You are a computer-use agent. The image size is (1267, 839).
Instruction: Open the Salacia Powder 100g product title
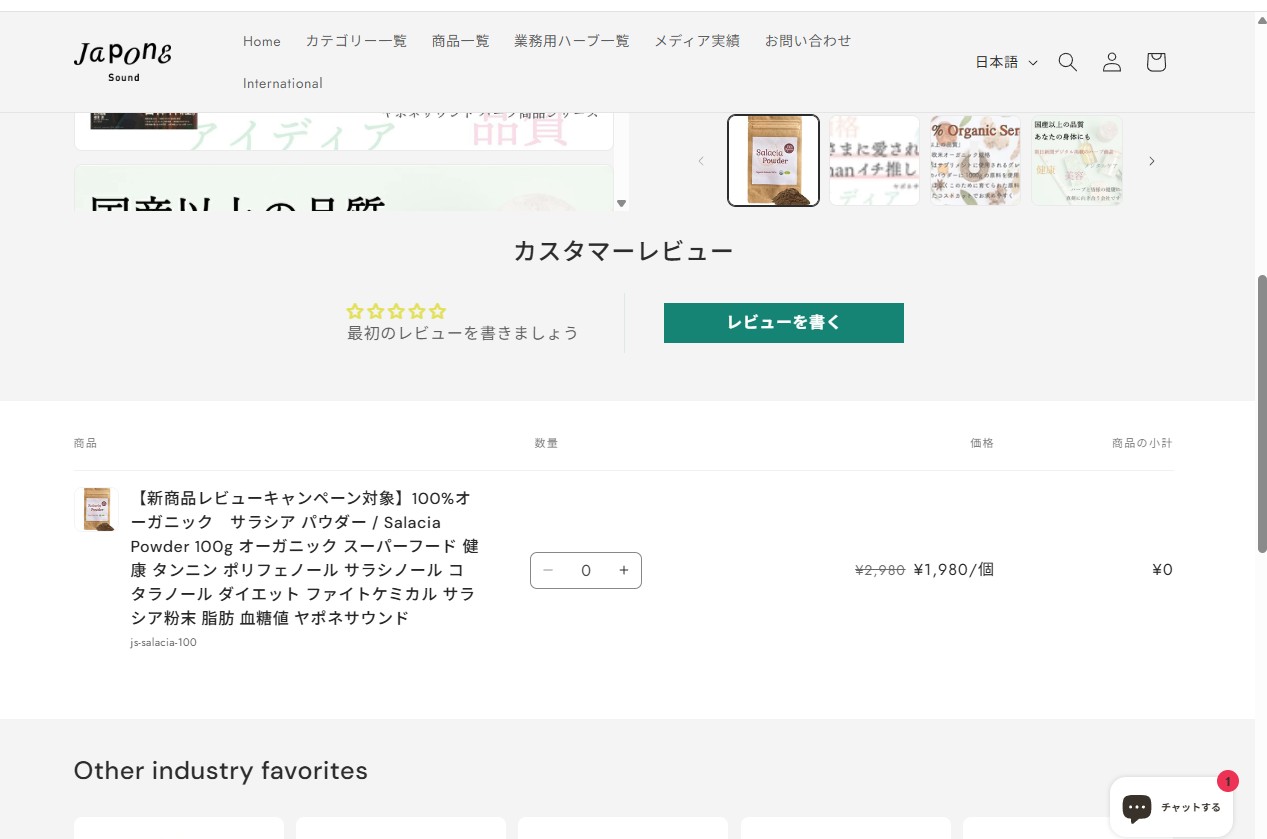305,558
